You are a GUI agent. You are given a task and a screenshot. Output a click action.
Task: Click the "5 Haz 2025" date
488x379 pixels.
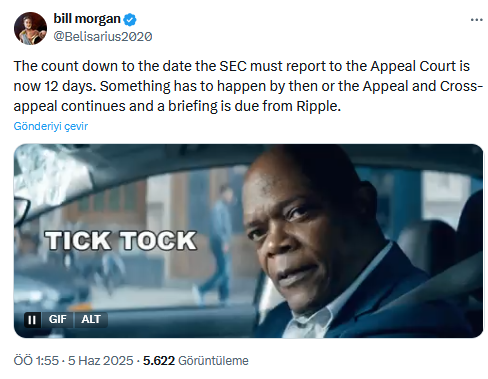point(100,361)
